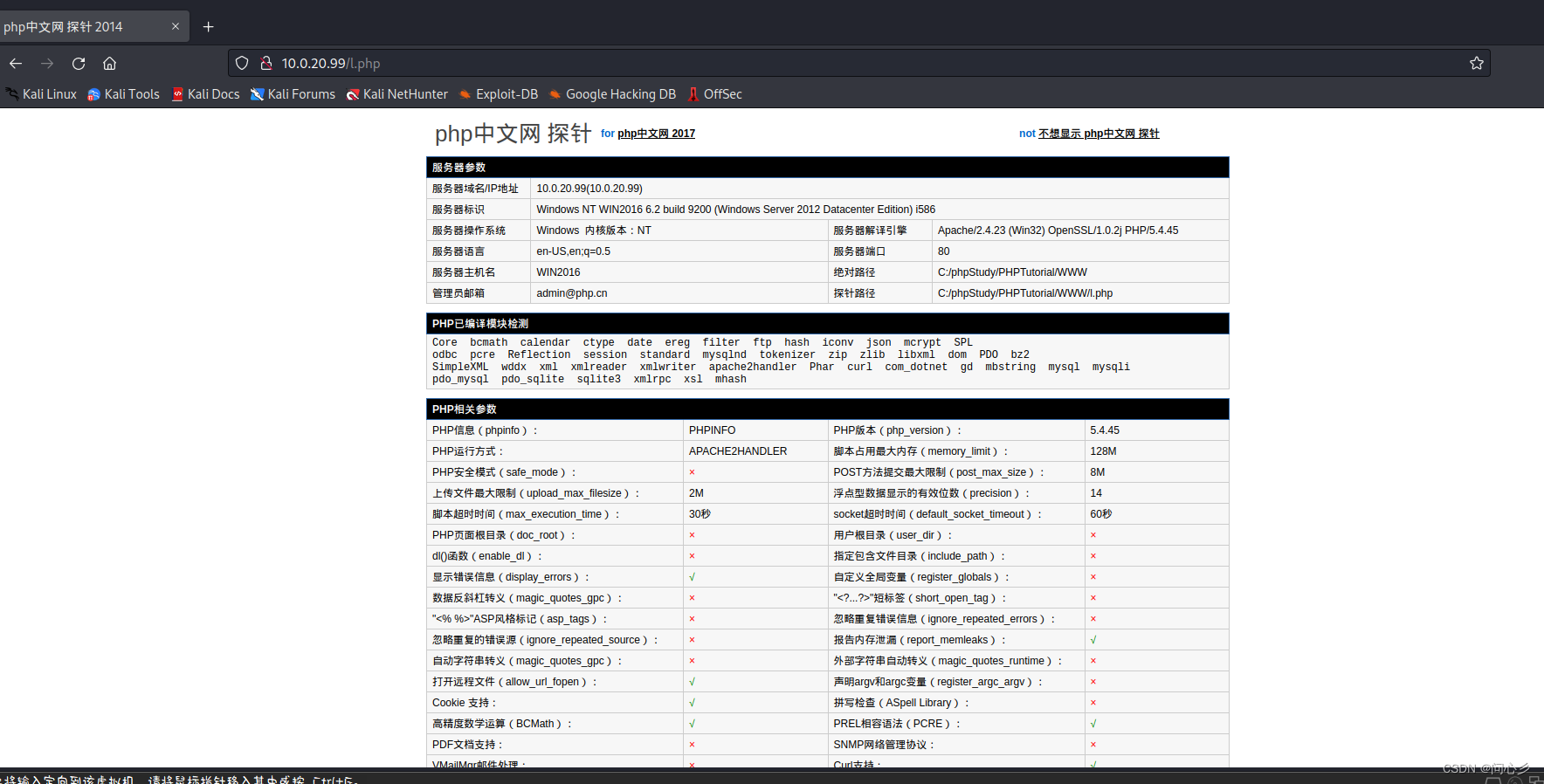Open the Kali Forums bookmark
Image resolution: width=1544 pixels, height=784 pixels.
(x=293, y=94)
